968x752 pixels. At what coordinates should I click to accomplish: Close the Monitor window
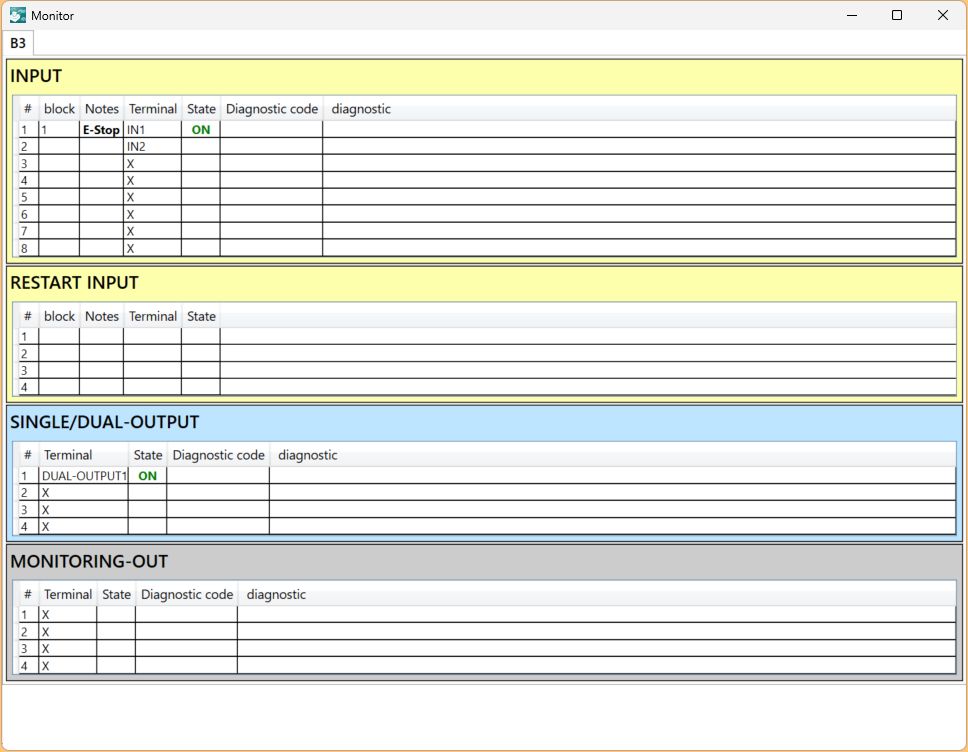pyautogui.click(x=942, y=15)
